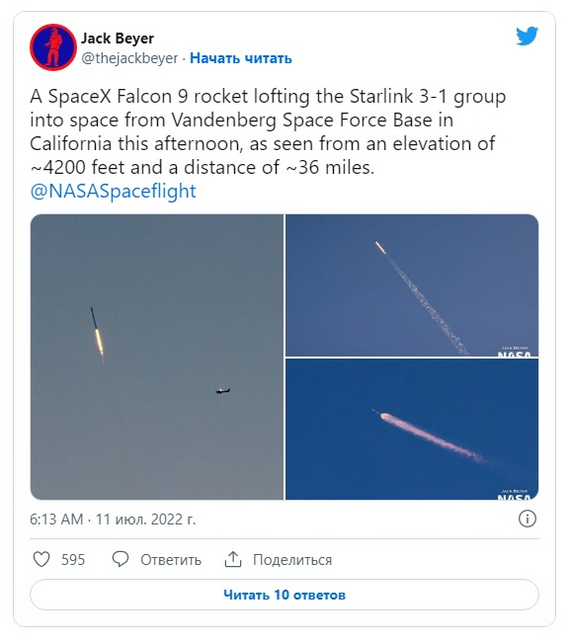Viewport: 570px width, 641px height.
Task: Open the @NASASpaceflight mention
Action: [113, 191]
